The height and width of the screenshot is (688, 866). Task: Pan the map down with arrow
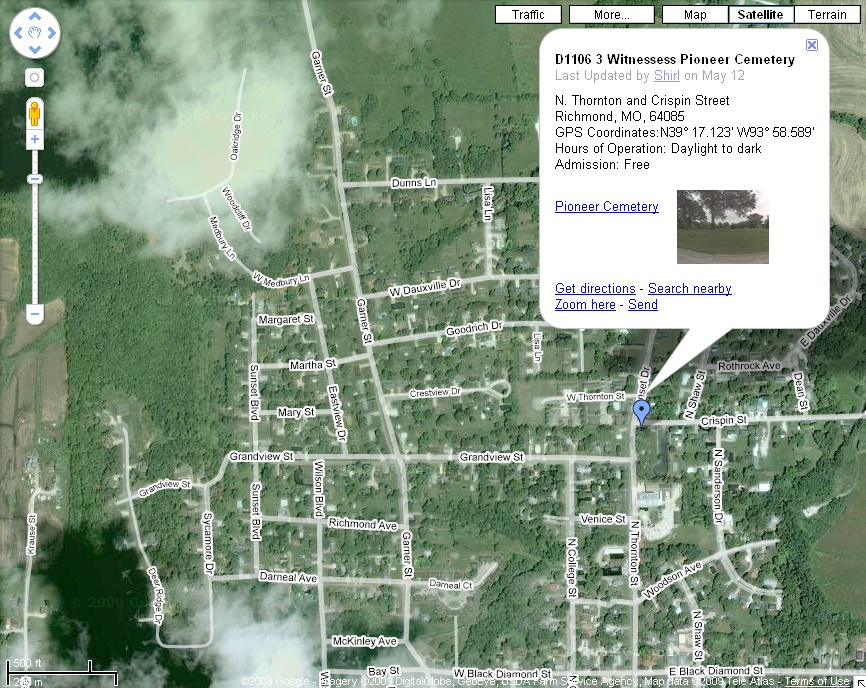(35, 52)
